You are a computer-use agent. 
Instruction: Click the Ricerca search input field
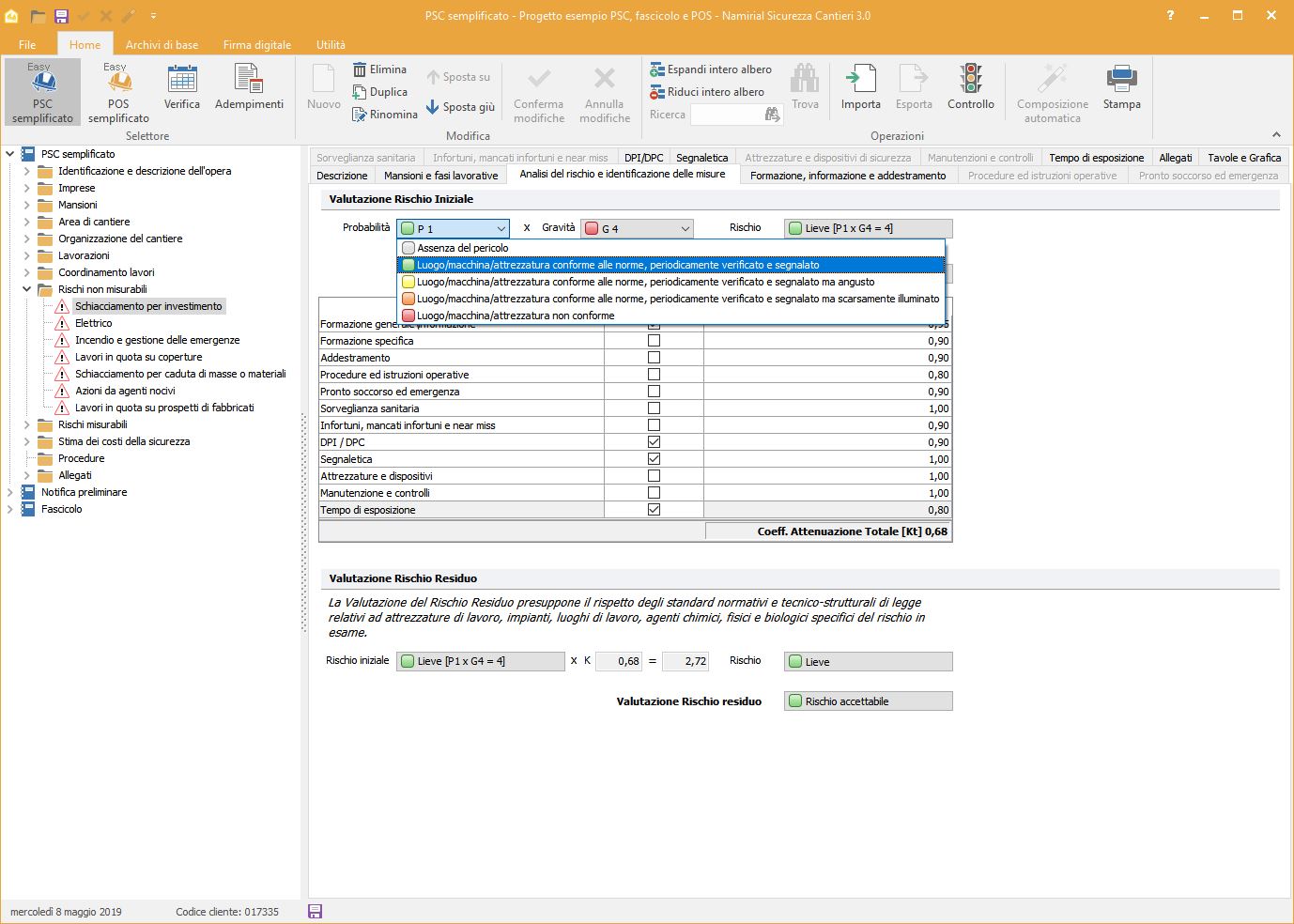tap(727, 115)
